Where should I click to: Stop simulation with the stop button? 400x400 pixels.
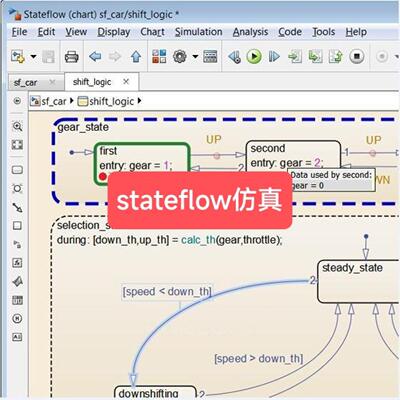pos(357,56)
